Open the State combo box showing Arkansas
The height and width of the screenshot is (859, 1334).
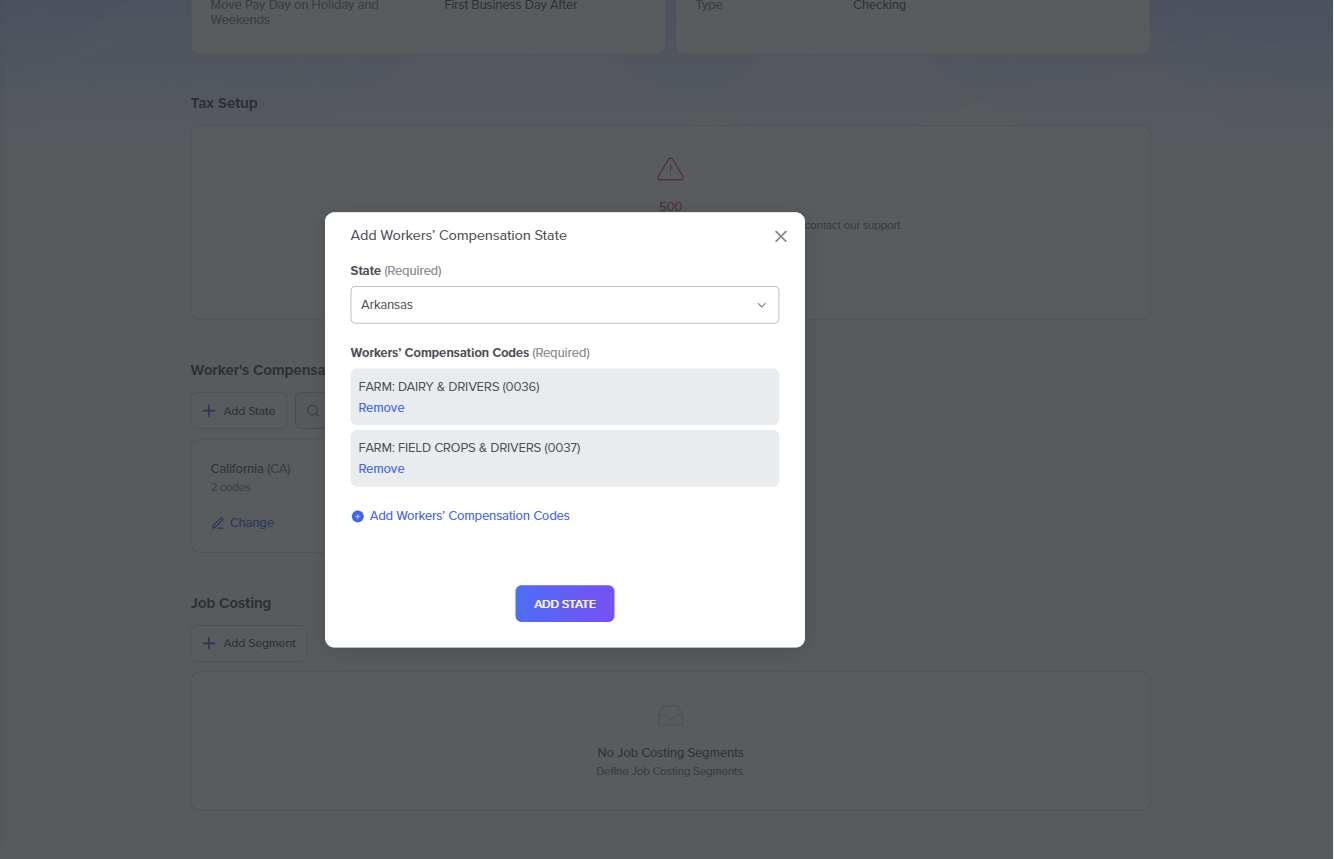[550, 305]
